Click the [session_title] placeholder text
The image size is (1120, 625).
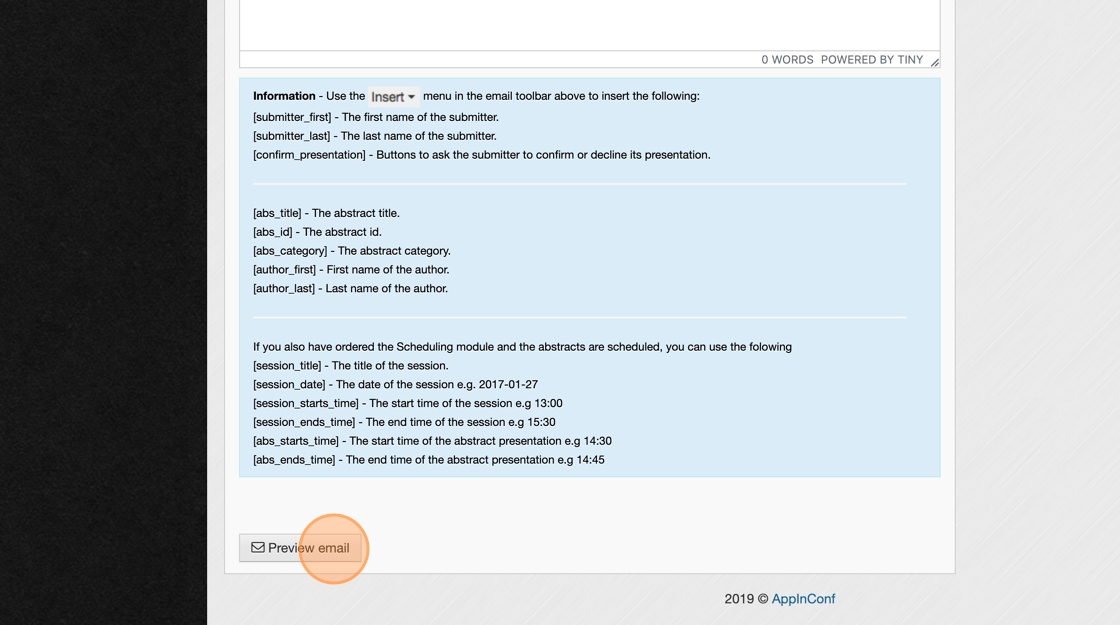287,366
